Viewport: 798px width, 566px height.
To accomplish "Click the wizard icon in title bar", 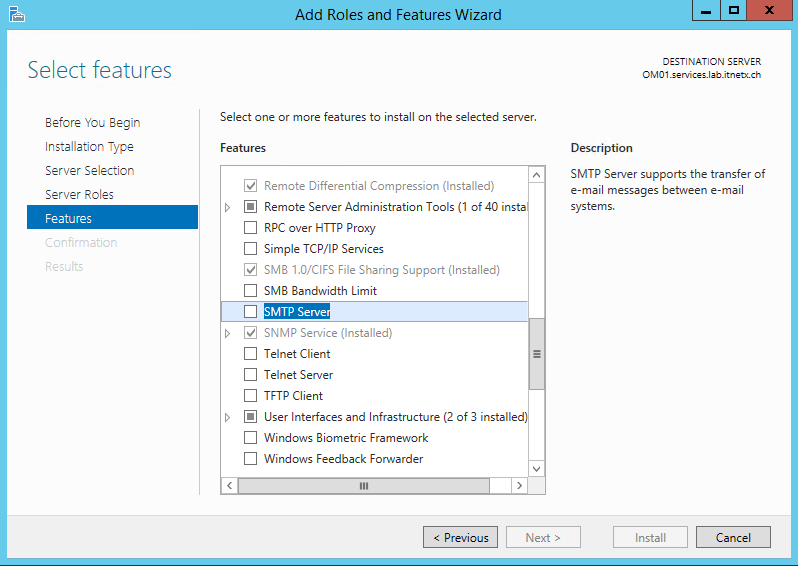I will pyautogui.click(x=16, y=14).
